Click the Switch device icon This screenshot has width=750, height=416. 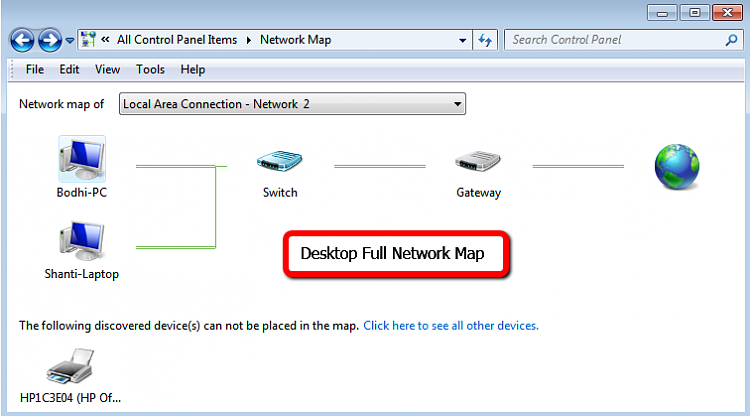tap(280, 161)
